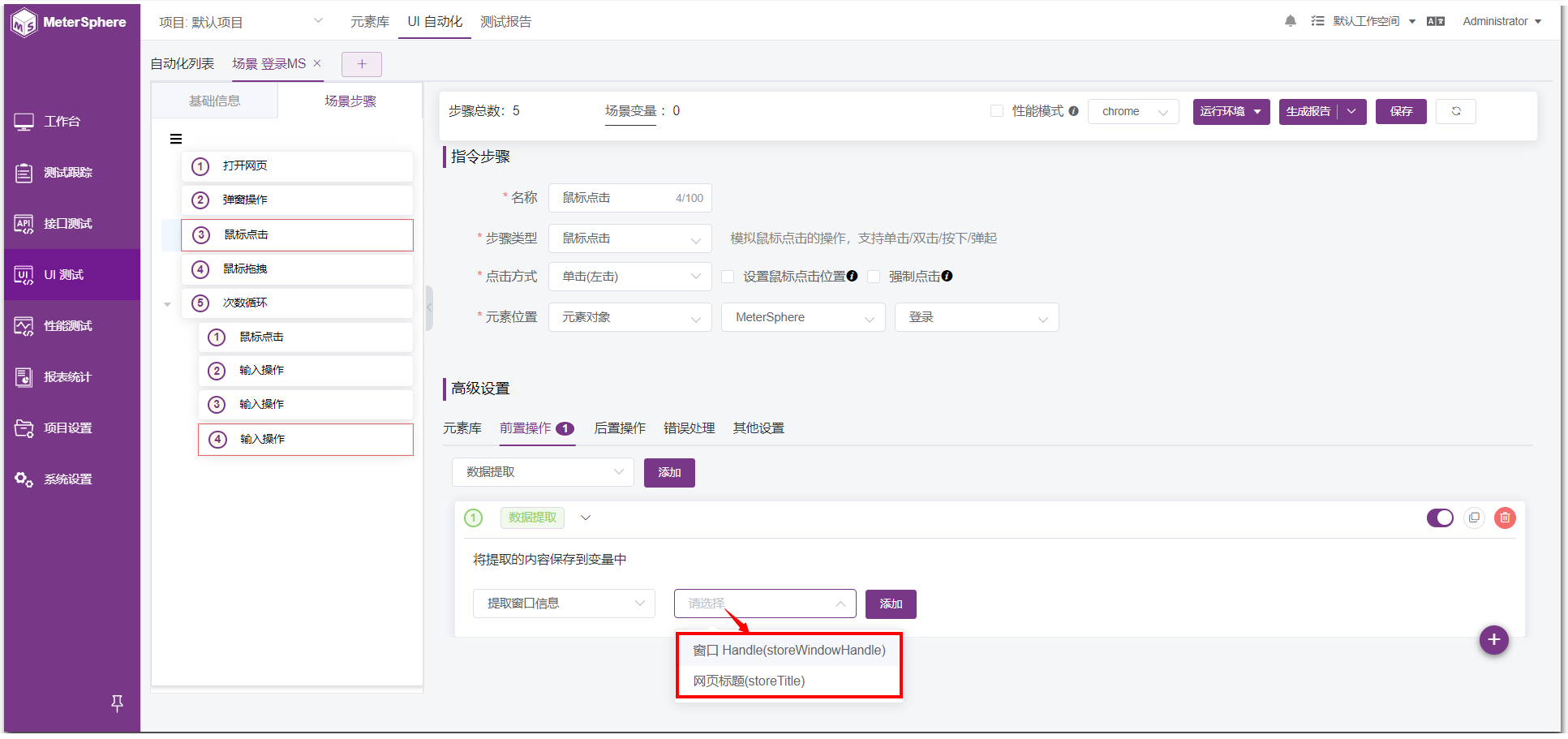Toggle the data extraction enable switch
This screenshot has width=1568, height=739.
pyautogui.click(x=1440, y=518)
